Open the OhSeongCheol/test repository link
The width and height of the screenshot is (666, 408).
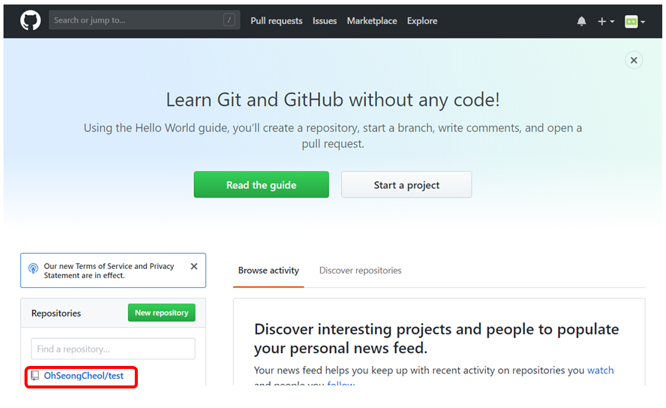pyautogui.click(x=84, y=376)
